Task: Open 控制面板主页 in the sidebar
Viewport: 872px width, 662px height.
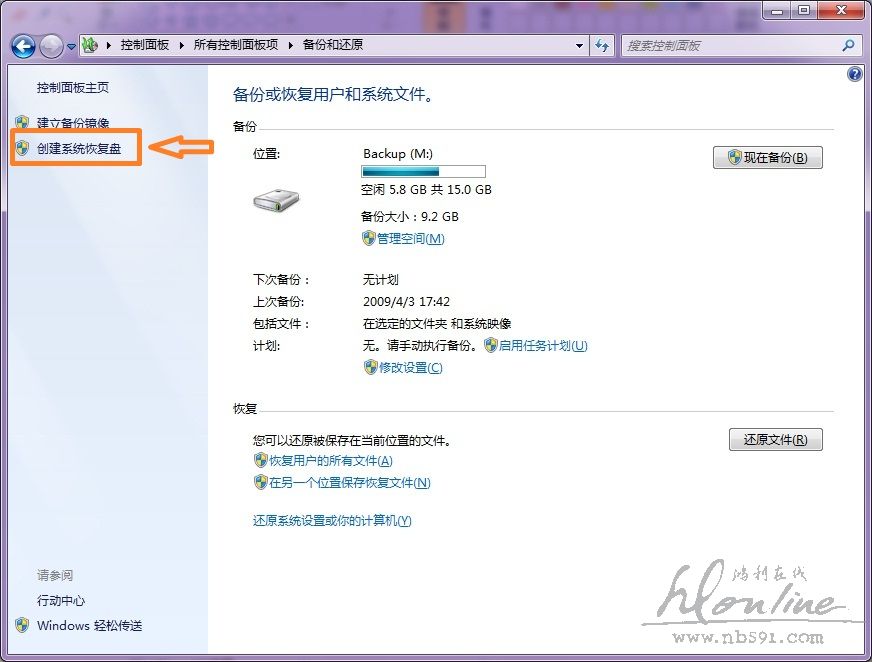Action: click(x=73, y=87)
